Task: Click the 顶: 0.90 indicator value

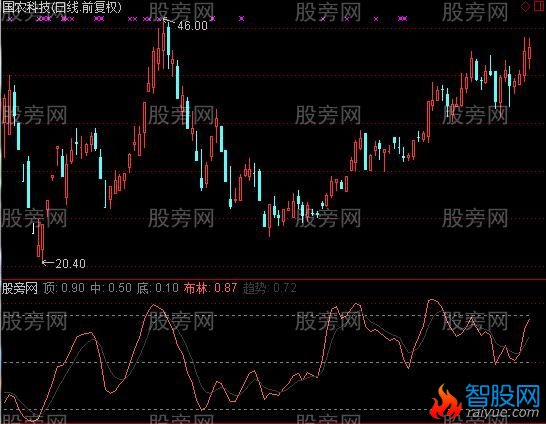Action: pos(64,288)
